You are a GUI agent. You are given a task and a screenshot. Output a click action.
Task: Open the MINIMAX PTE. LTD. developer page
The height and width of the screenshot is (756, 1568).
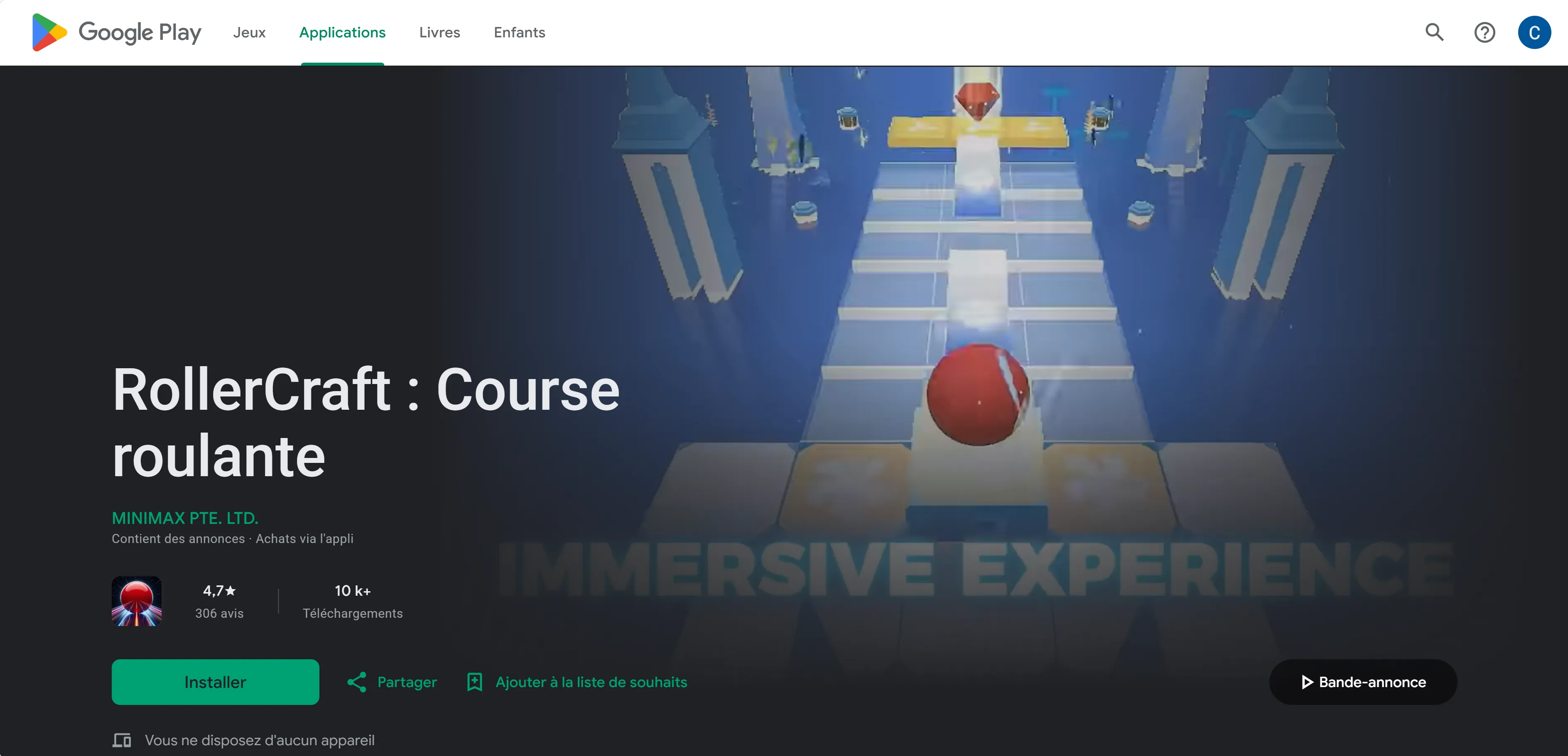tap(185, 518)
